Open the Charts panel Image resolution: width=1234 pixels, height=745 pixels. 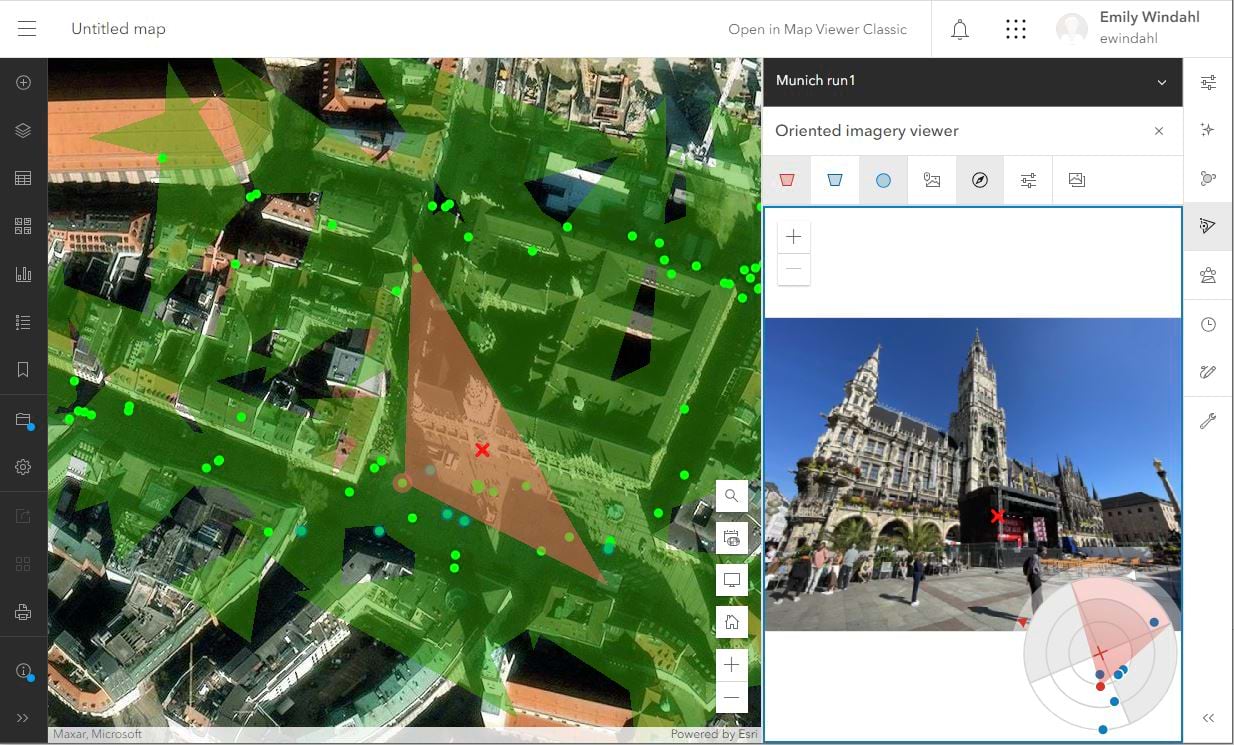[22, 273]
